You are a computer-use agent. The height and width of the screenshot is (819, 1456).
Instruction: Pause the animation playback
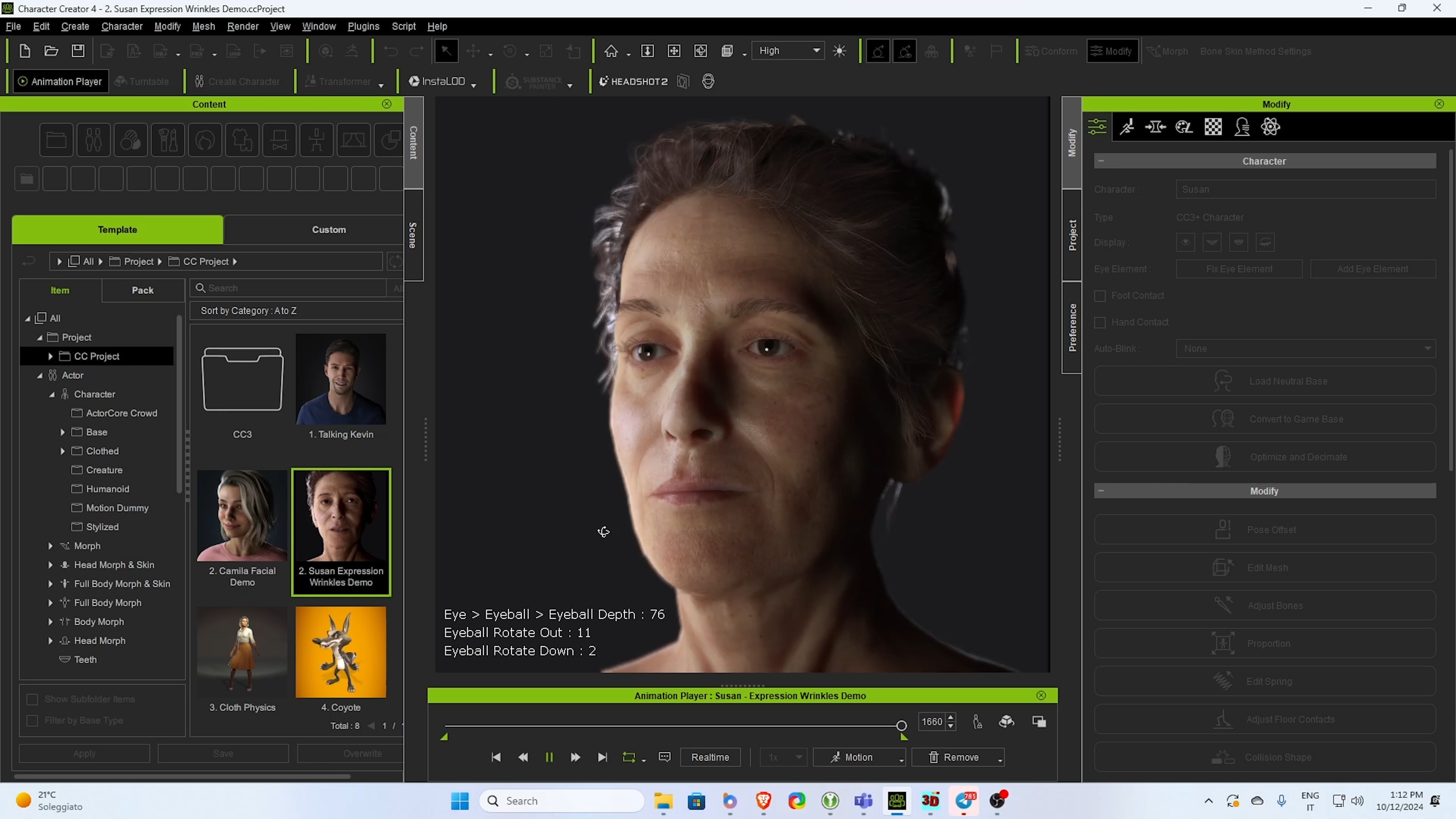click(x=549, y=758)
